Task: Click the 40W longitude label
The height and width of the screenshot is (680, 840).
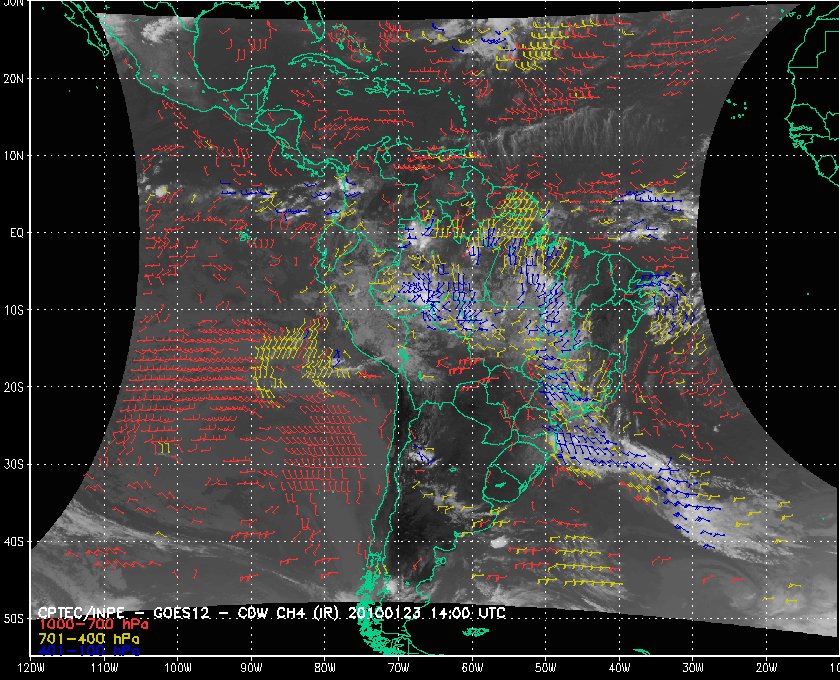Action: 620,668
